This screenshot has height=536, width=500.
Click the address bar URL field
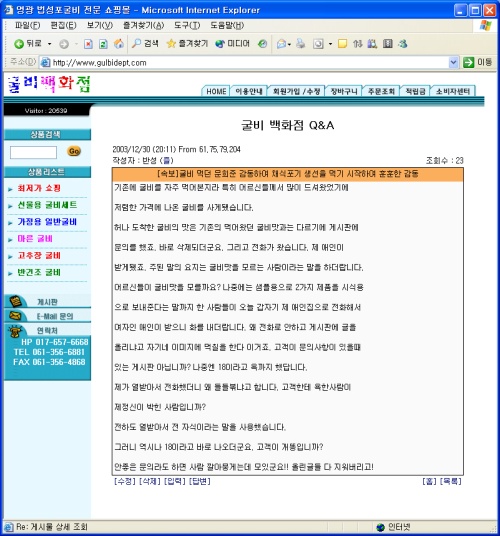click(249, 63)
